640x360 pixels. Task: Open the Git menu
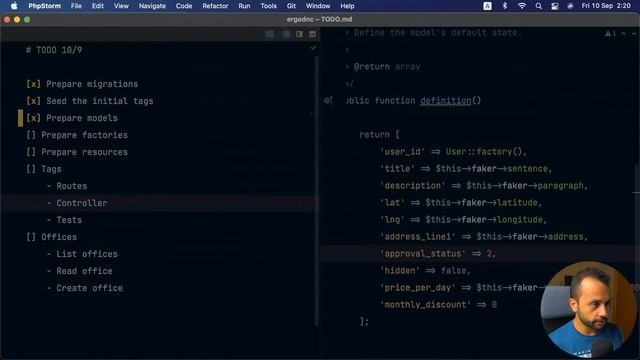click(291, 6)
